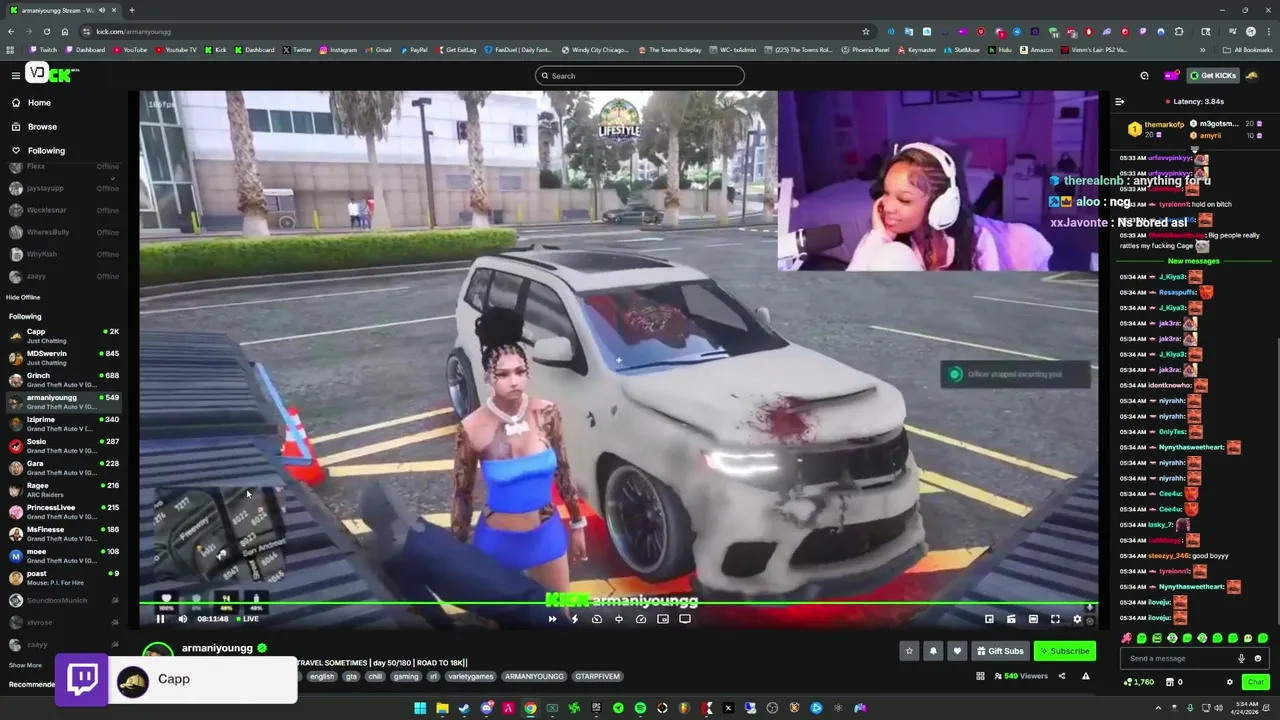This screenshot has width=1280, height=720.
Task: Open Following in Kick sidebar
Action: (46, 151)
